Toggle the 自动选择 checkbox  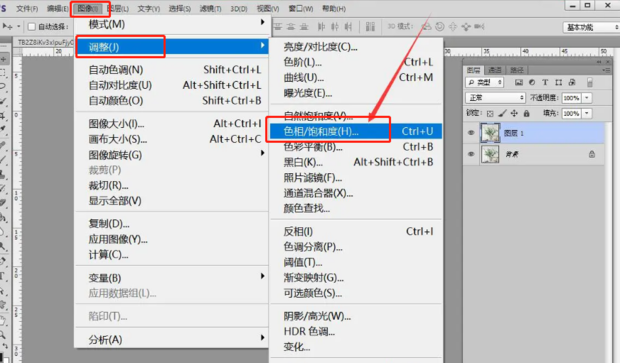(x=32, y=26)
